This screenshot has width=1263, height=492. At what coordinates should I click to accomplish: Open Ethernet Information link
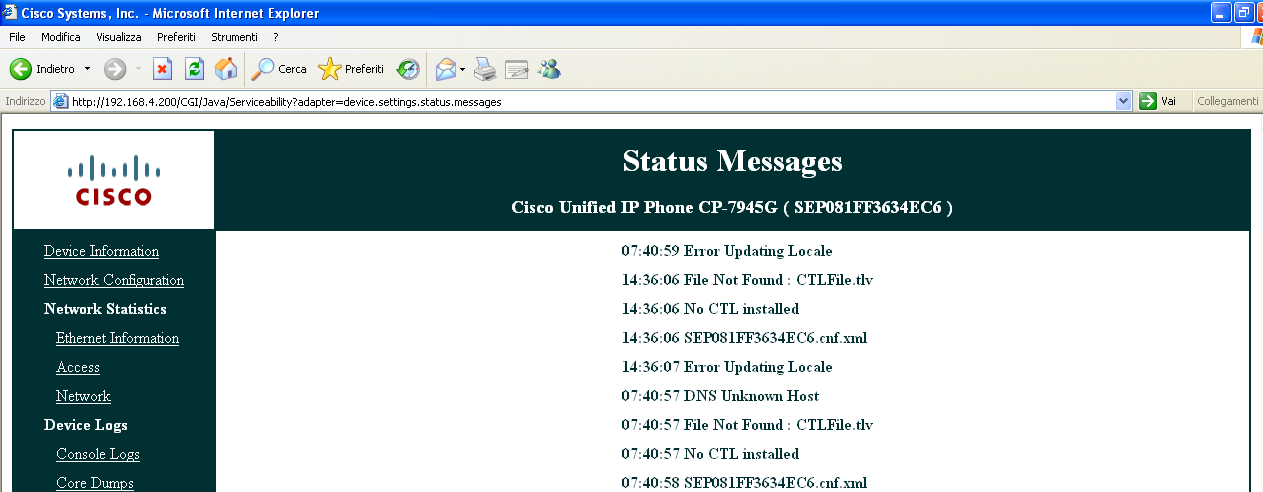tap(117, 338)
